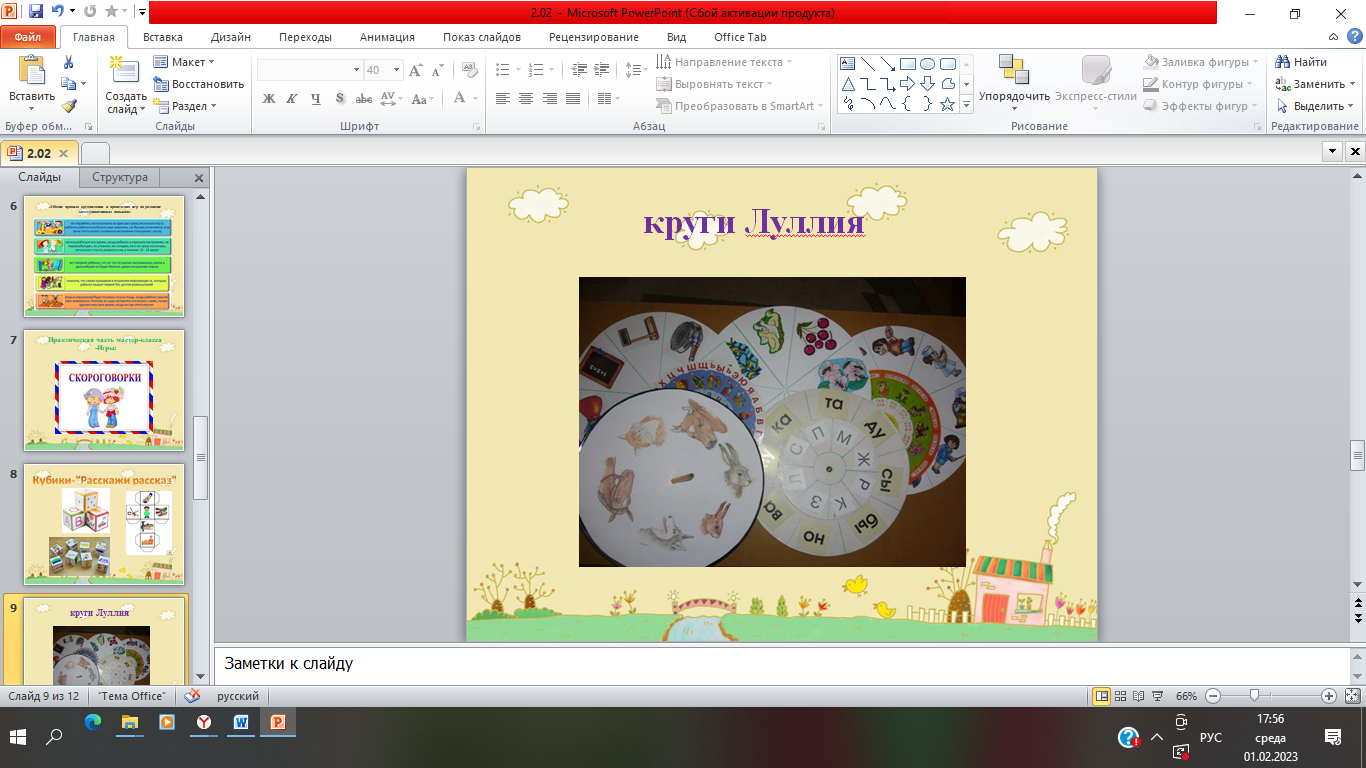
Task: Start slideshow from status bar icon
Action: pyautogui.click(x=1157, y=696)
